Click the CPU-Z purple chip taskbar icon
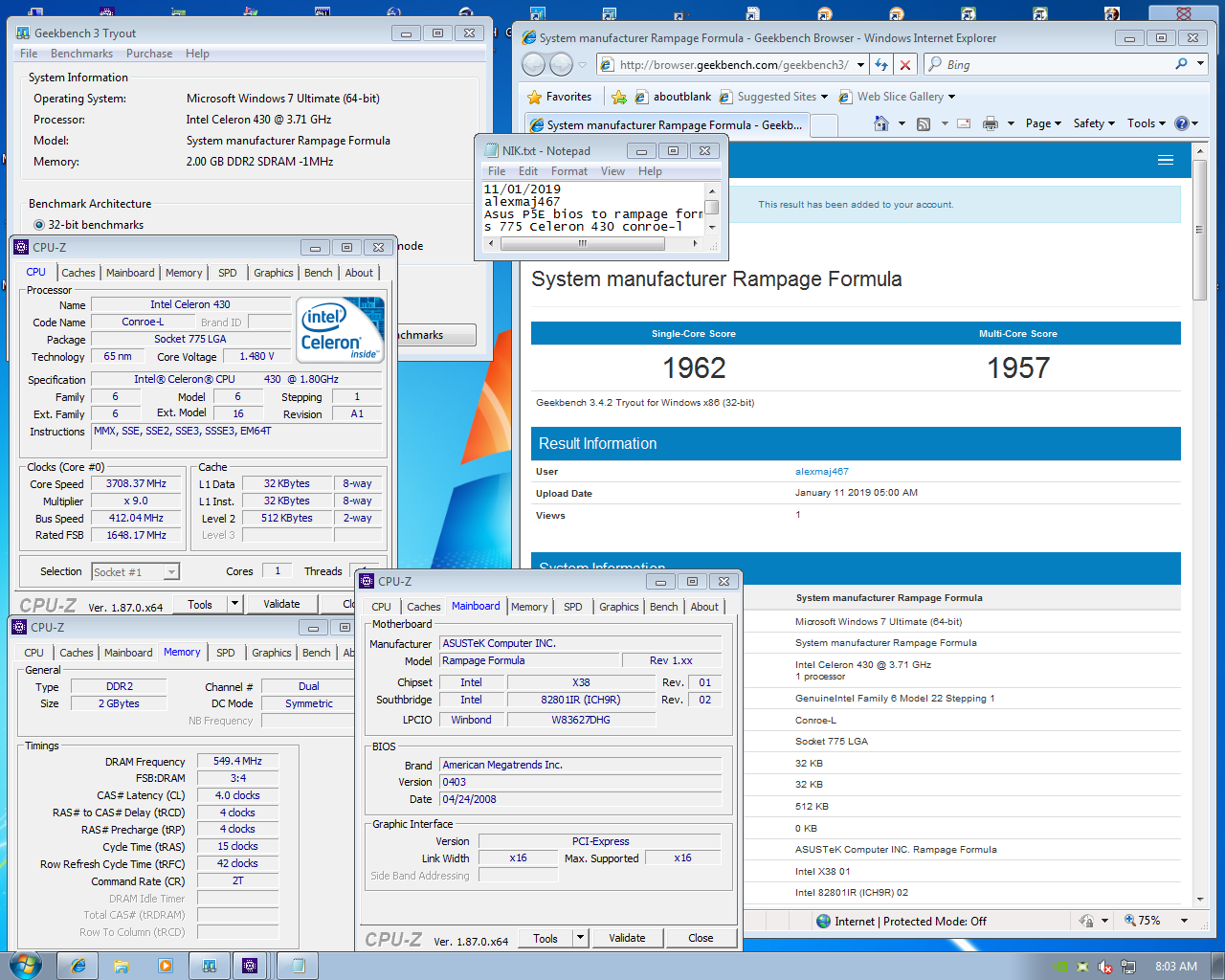 coord(250,966)
